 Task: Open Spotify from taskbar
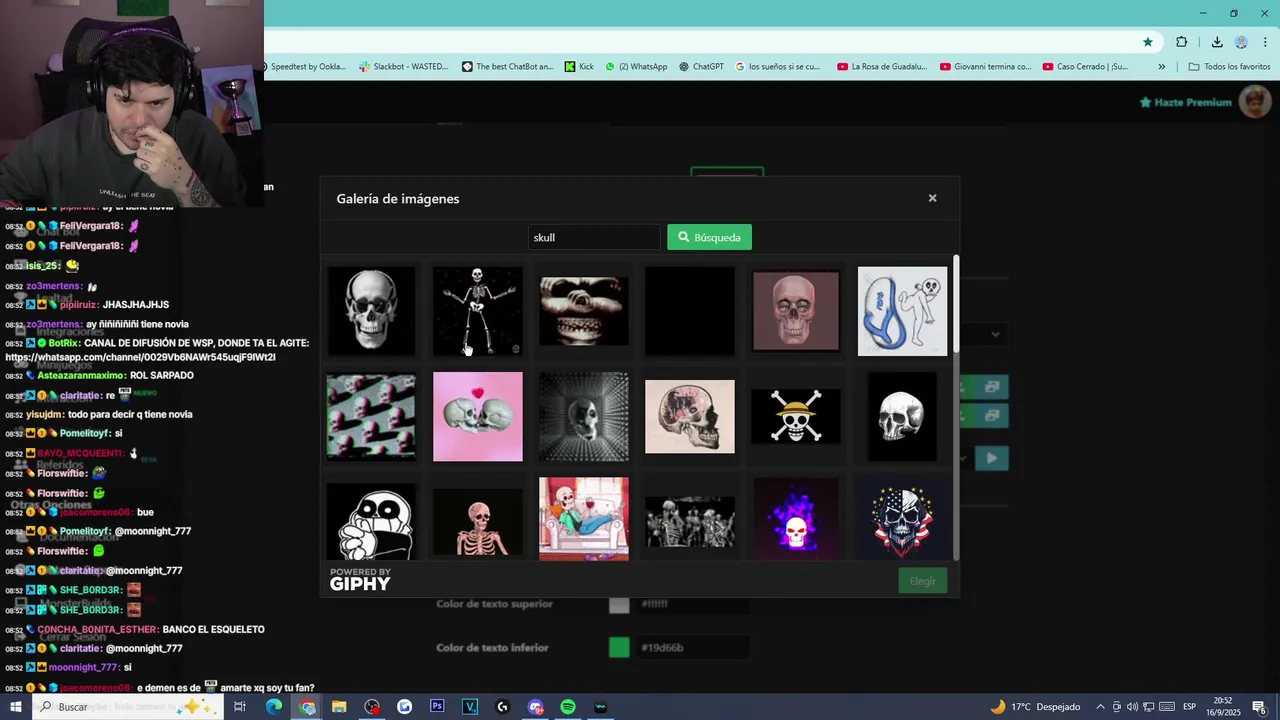pyautogui.click(x=567, y=707)
